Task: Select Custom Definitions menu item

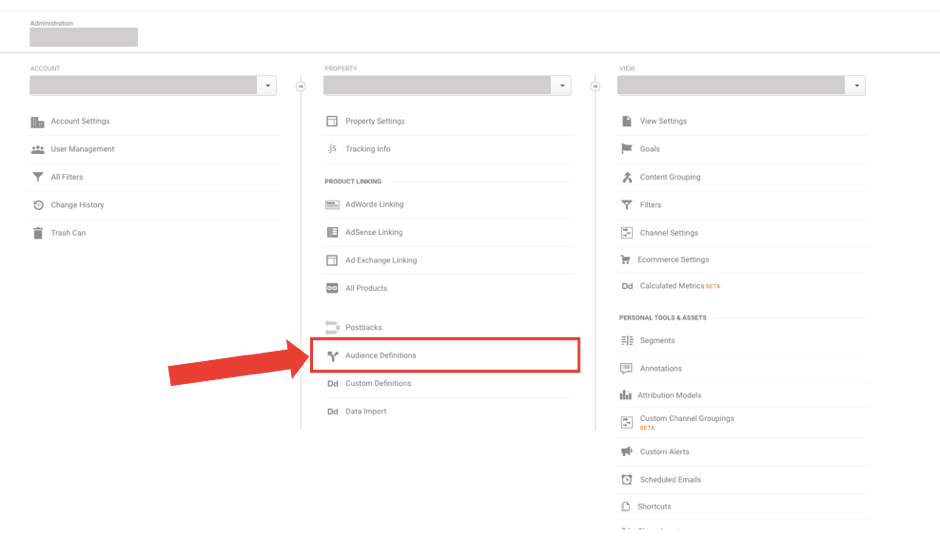Action: tap(378, 384)
